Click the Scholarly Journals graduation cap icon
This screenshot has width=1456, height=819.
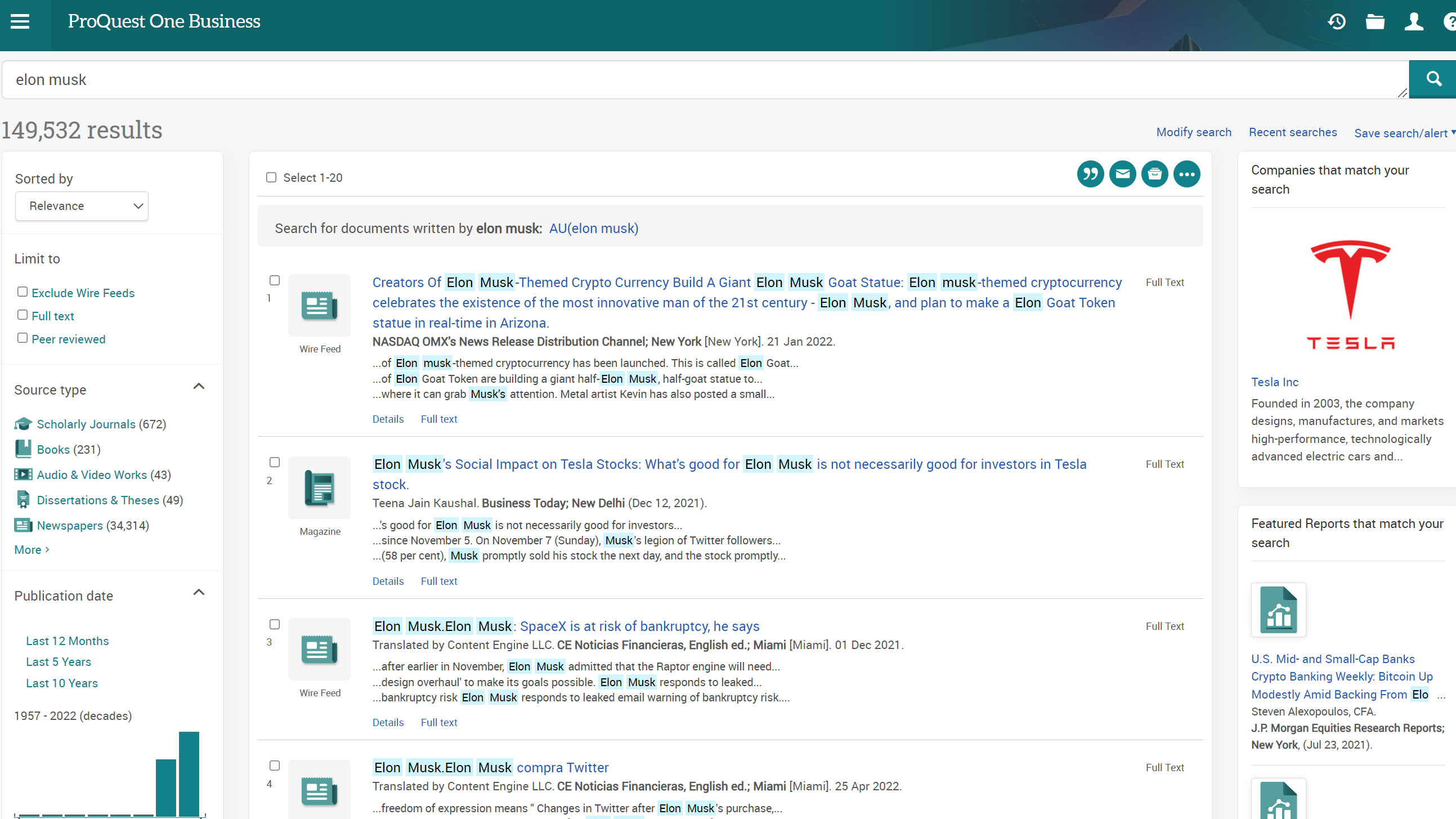coord(23,424)
